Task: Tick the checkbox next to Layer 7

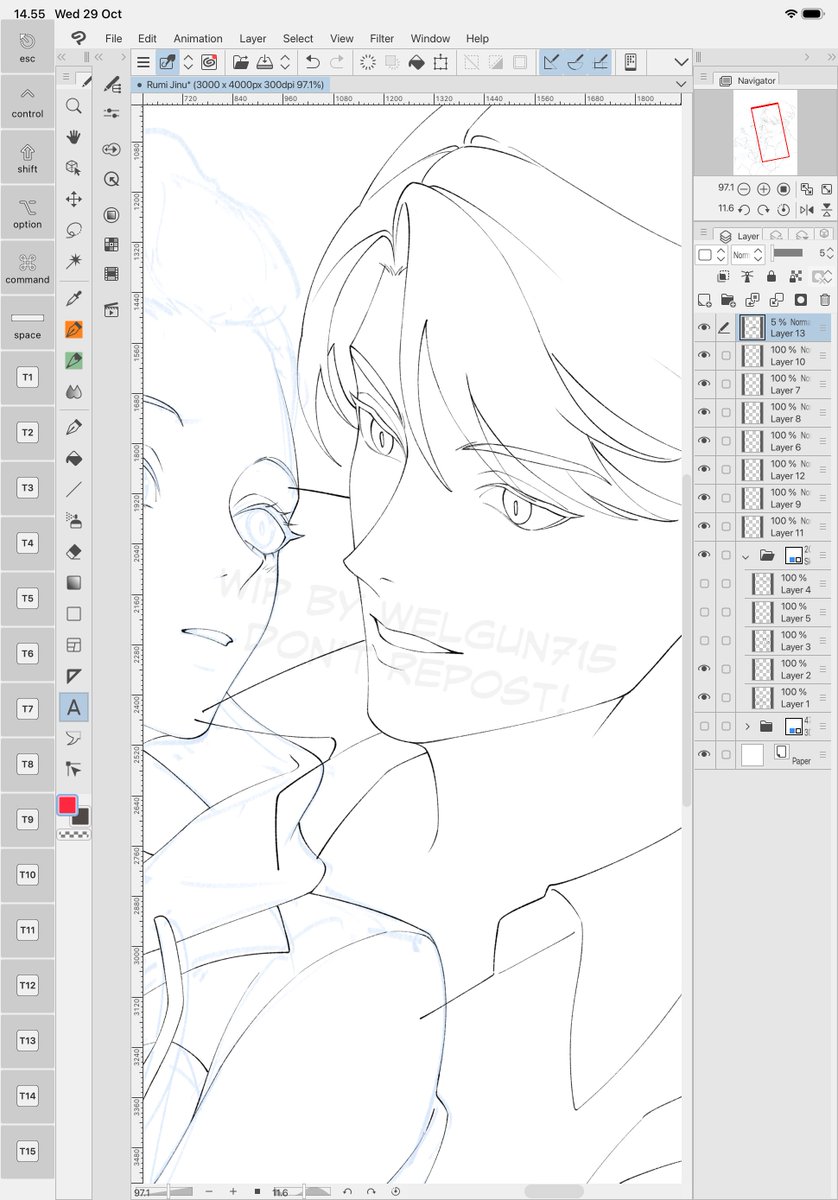Action: click(x=726, y=384)
